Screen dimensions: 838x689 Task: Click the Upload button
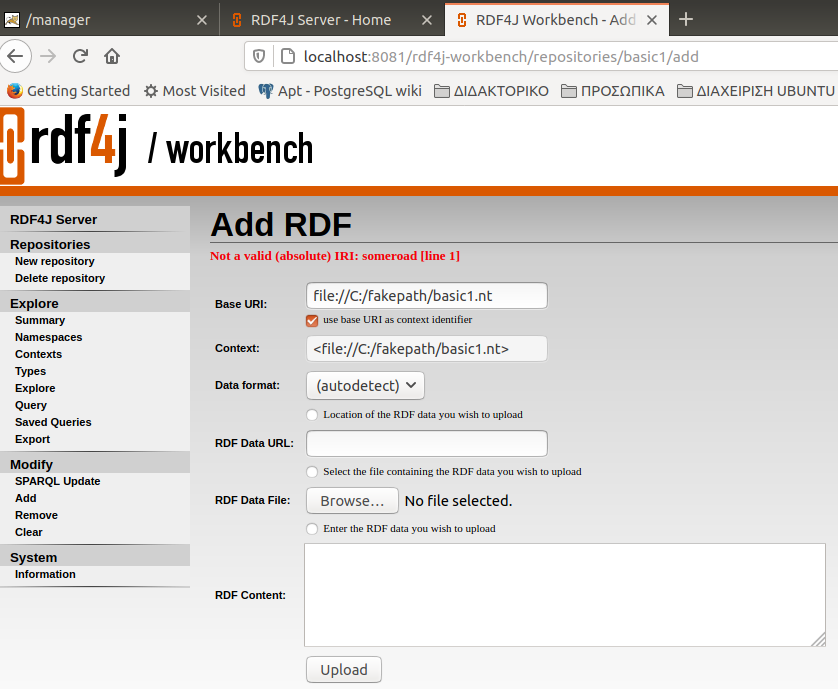[x=343, y=670]
